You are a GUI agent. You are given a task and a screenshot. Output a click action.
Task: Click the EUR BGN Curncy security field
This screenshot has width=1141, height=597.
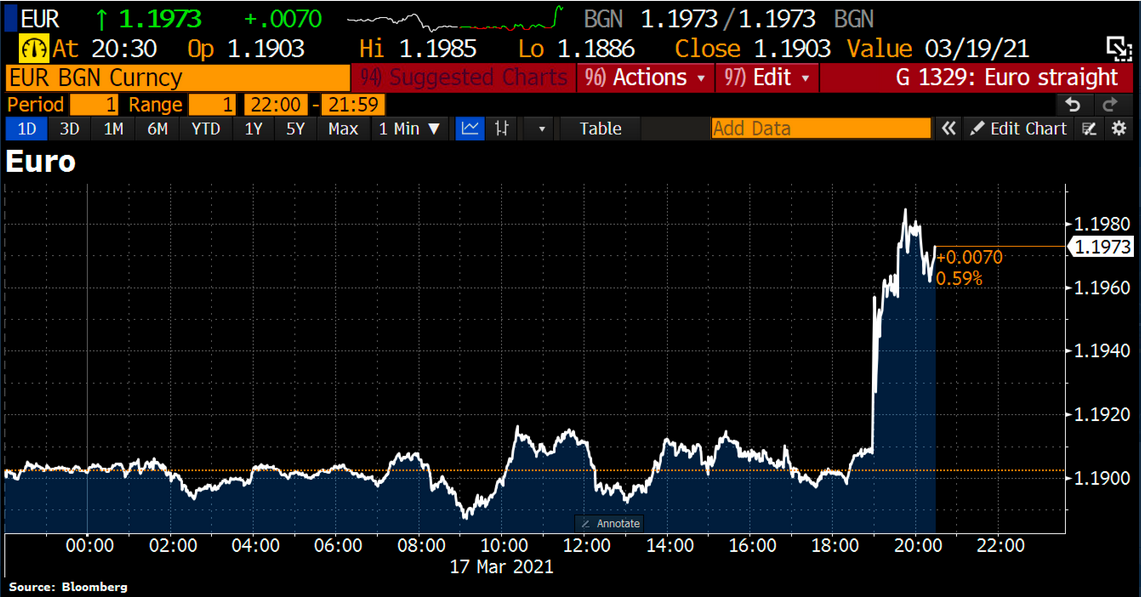point(178,77)
